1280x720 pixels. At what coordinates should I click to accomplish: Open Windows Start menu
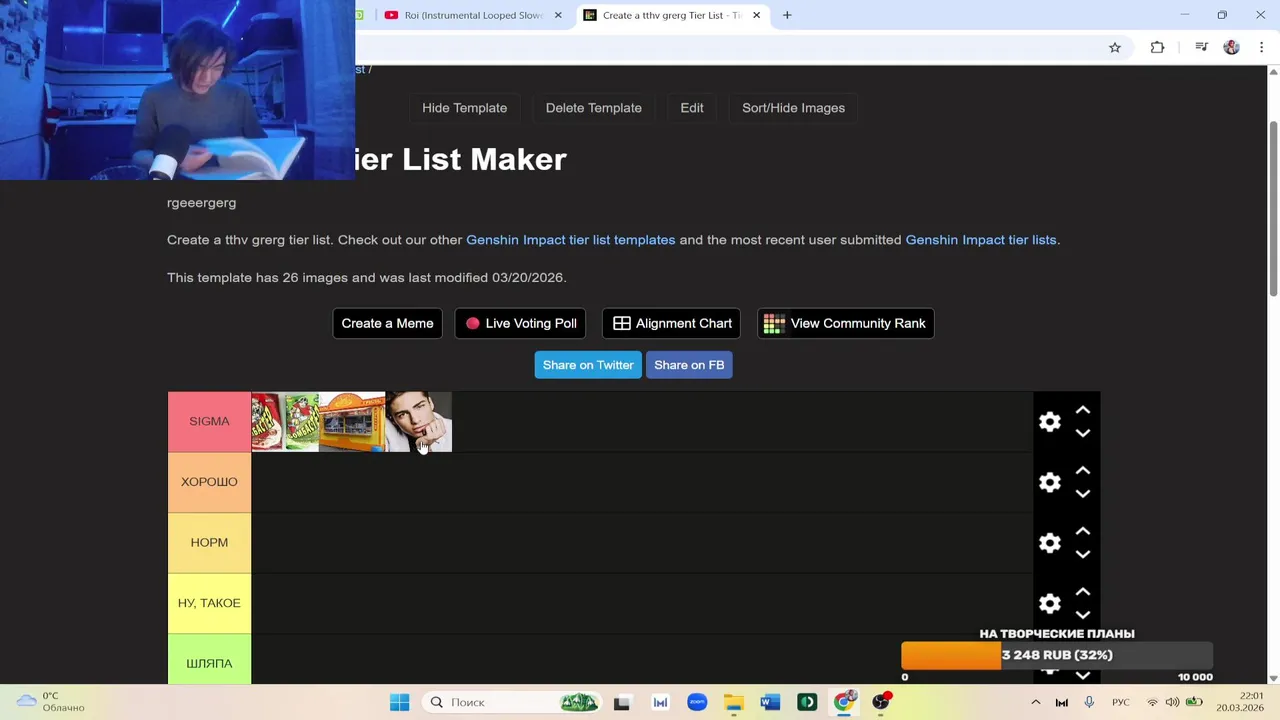pyautogui.click(x=399, y=702)
